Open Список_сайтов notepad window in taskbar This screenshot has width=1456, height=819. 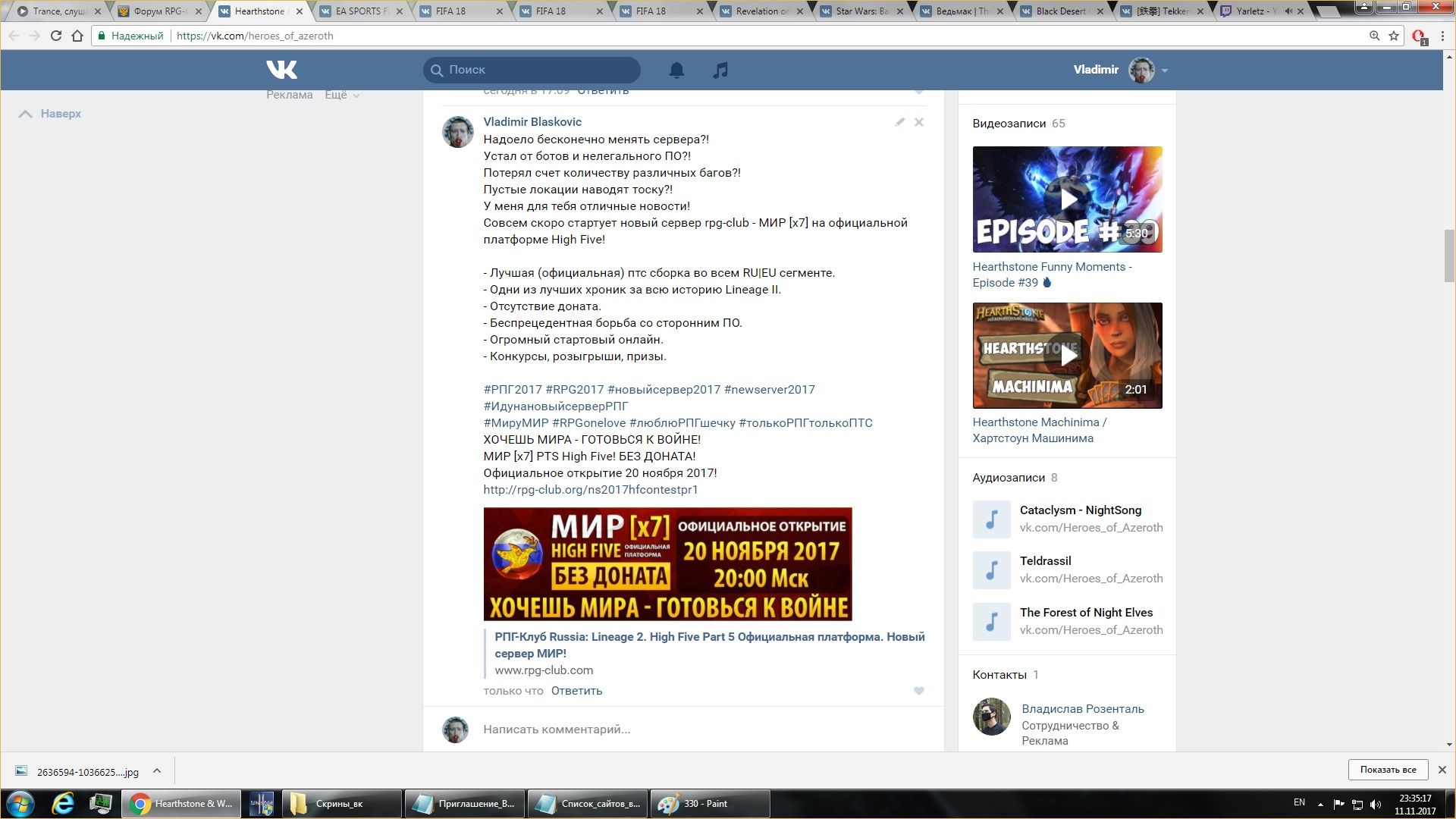[588, 804]
